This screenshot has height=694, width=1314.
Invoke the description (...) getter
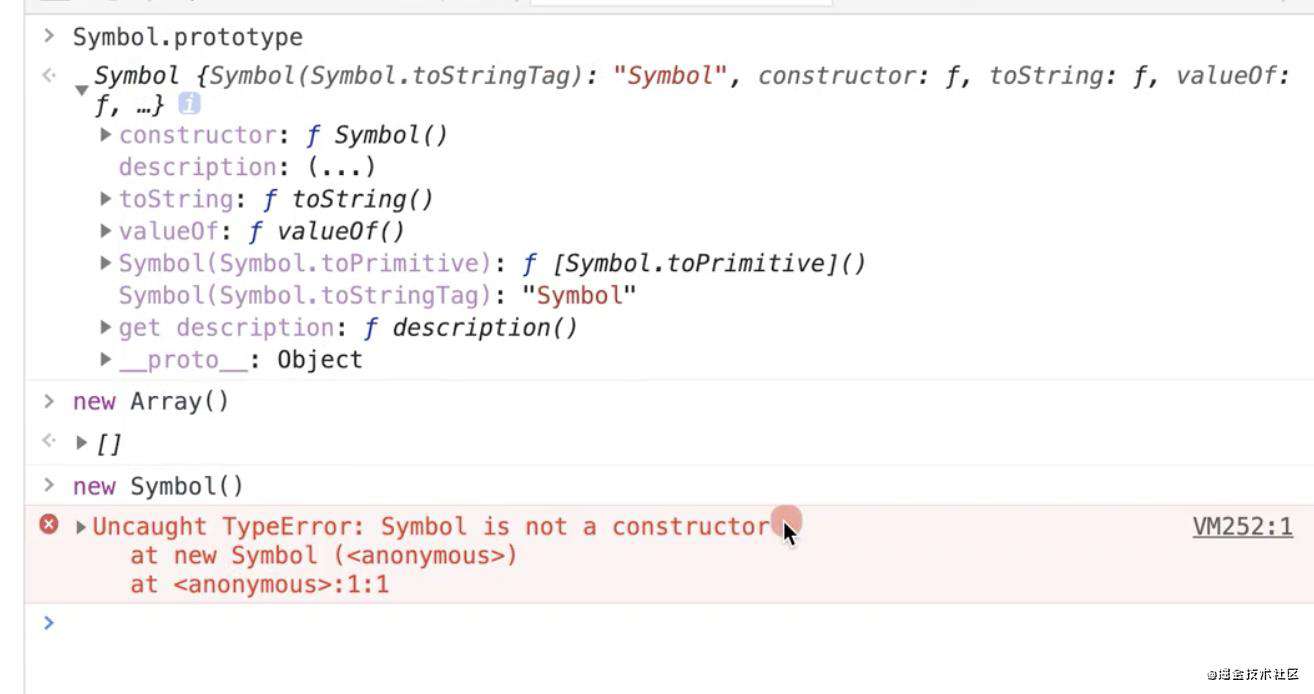341,167
